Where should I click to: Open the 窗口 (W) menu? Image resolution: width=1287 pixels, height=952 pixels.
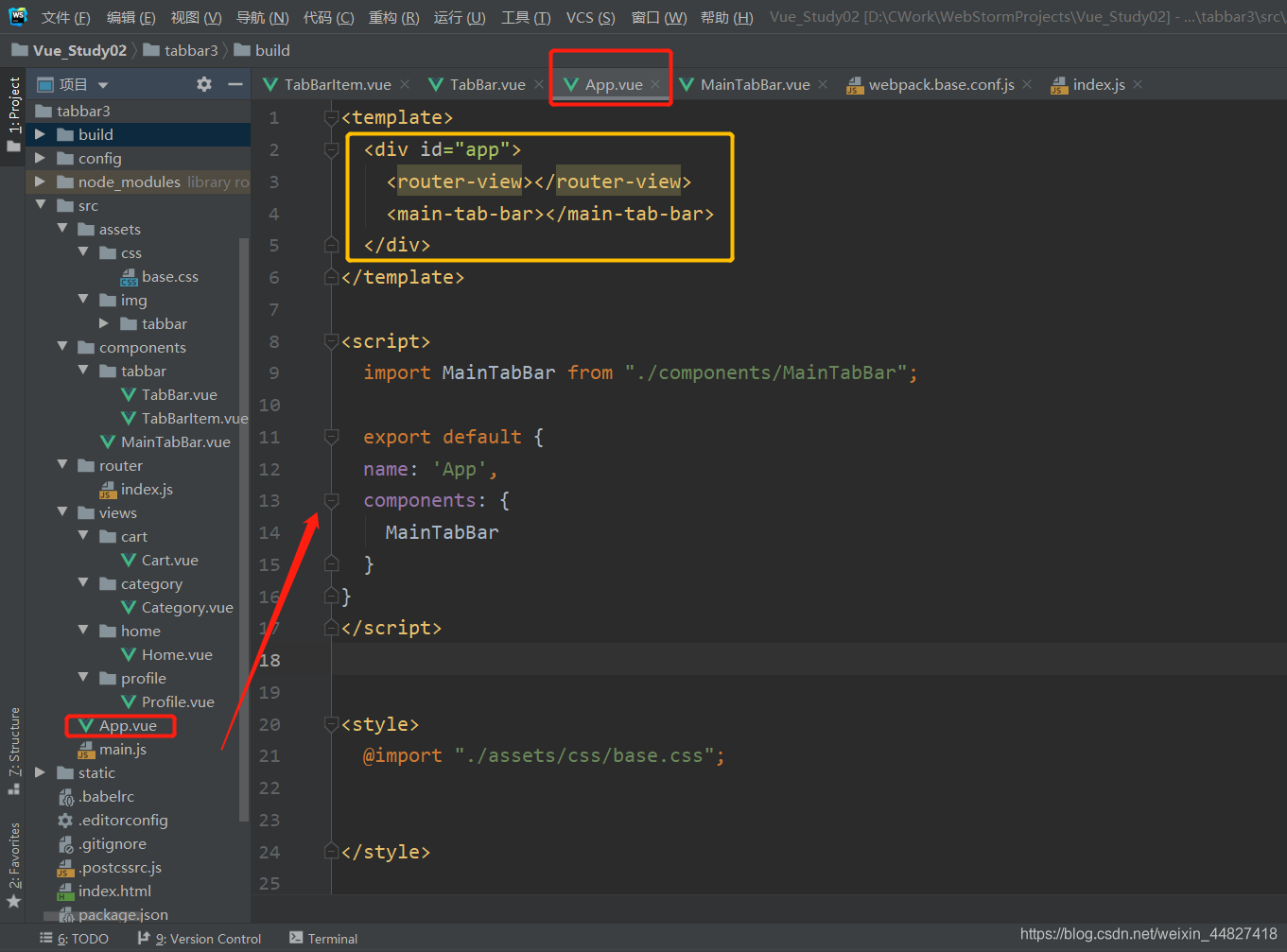click(x=659, y=17)
